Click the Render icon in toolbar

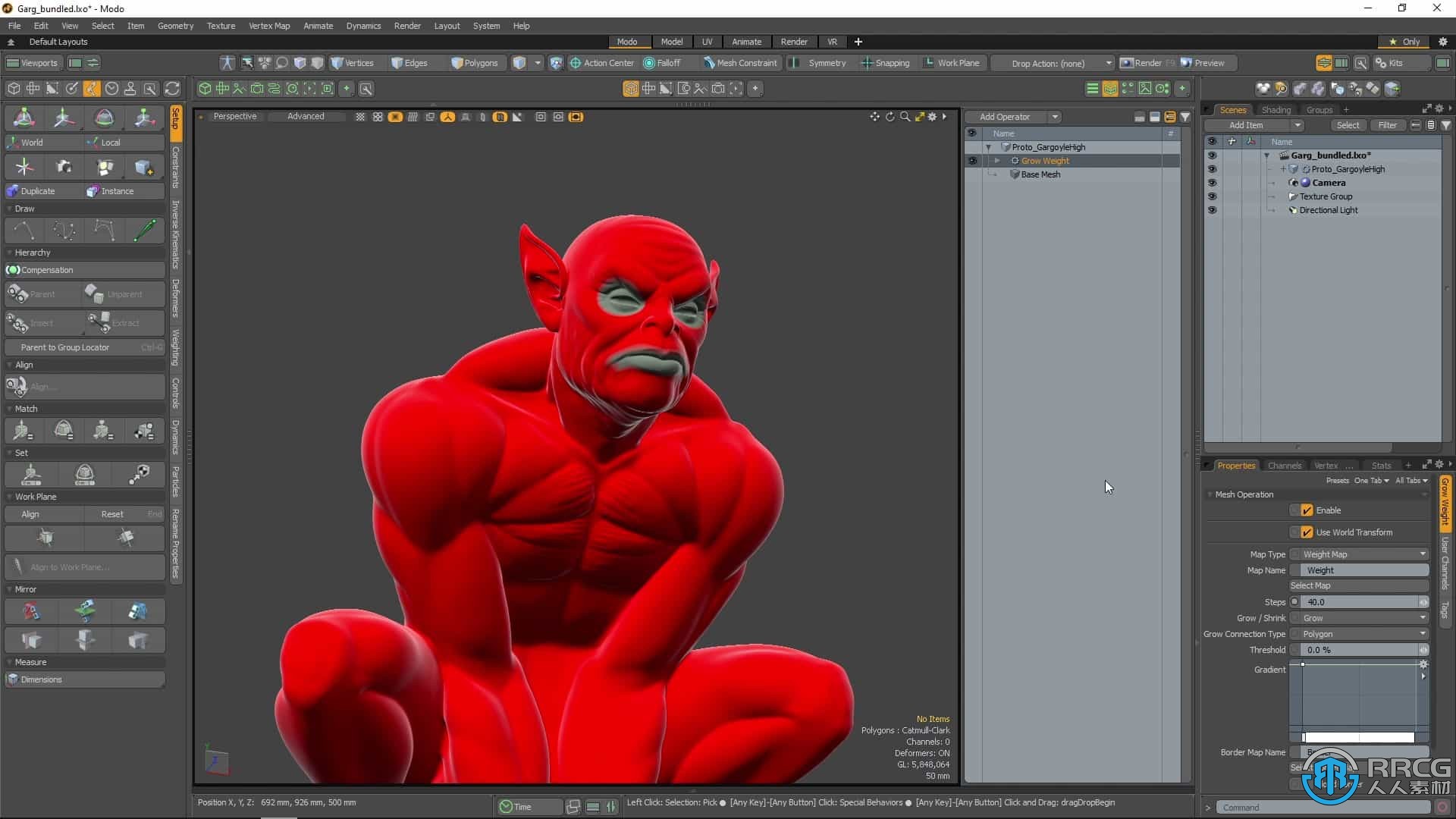pos(1128,62)
